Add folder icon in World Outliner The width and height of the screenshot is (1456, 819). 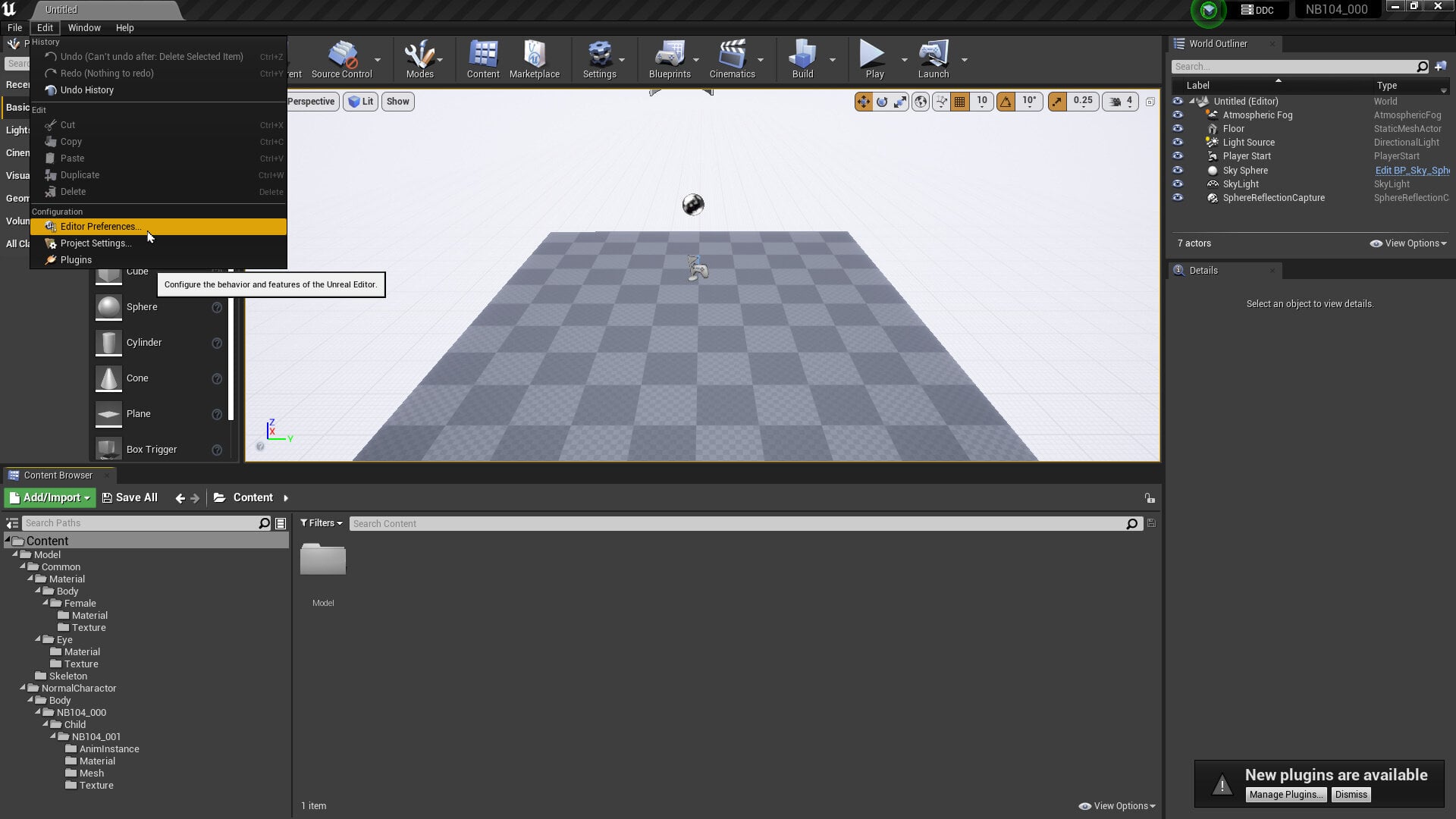point(1441,67)
